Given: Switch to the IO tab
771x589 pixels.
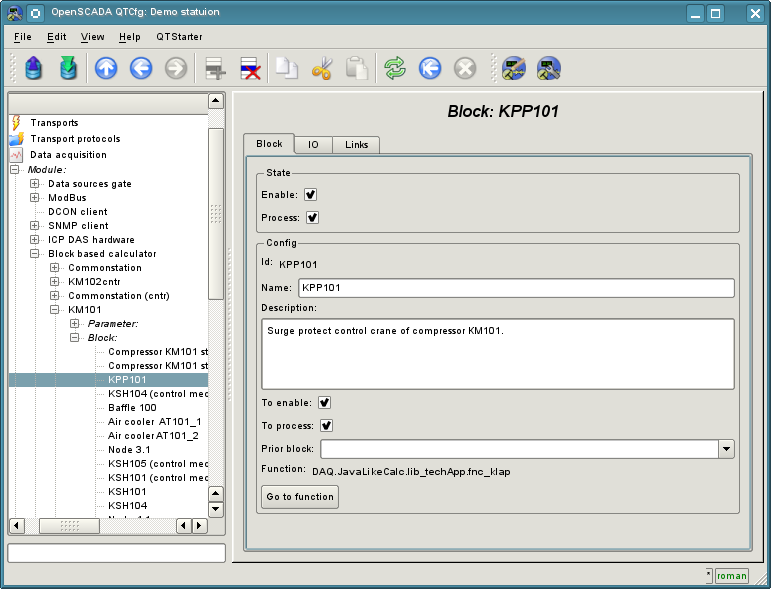Looking at the screenshot, I should pyautogui.click(x=313, y=145).
